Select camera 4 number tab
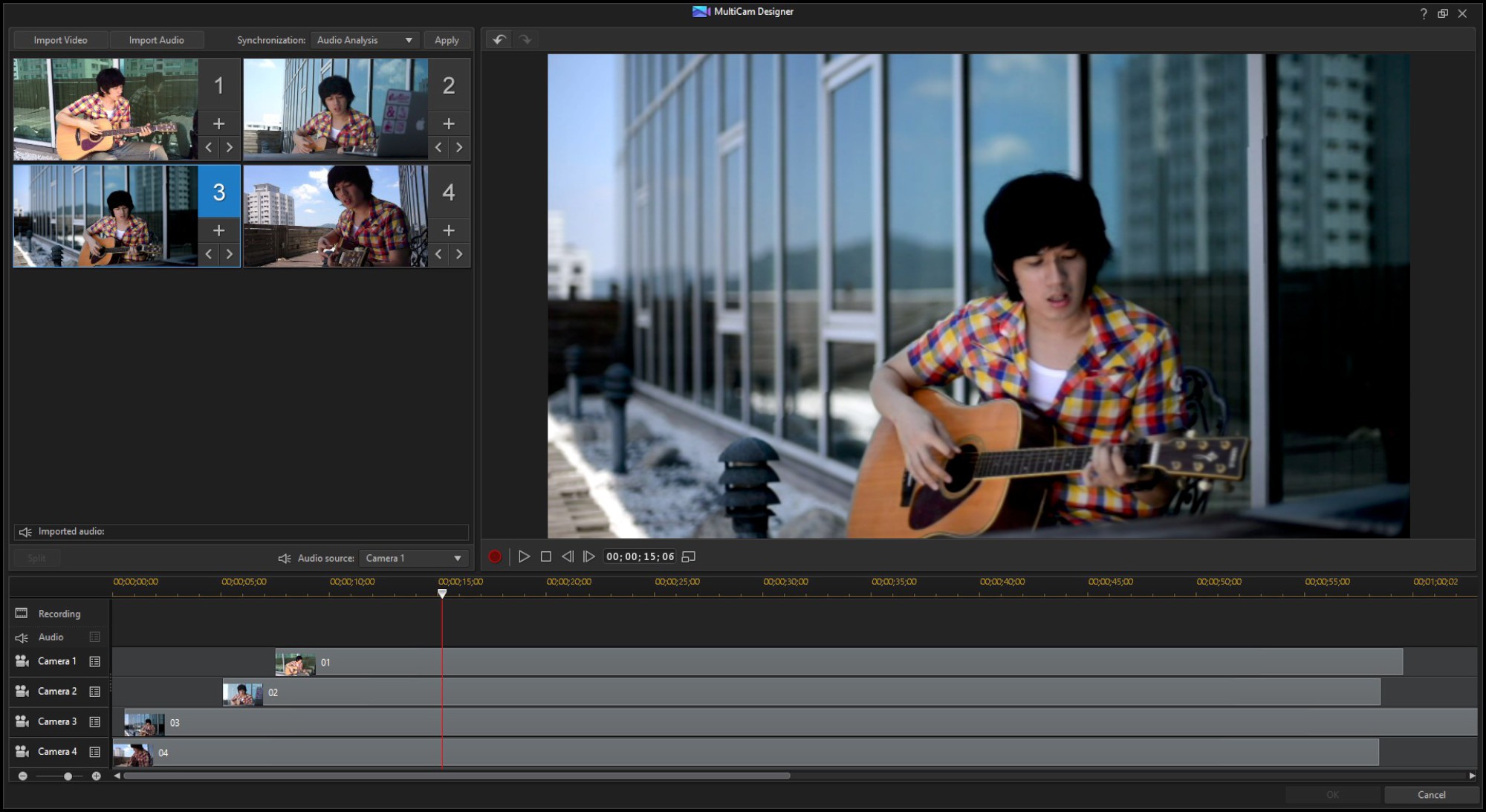Screen dimensions: 1486x812 (x=449, y=192)
